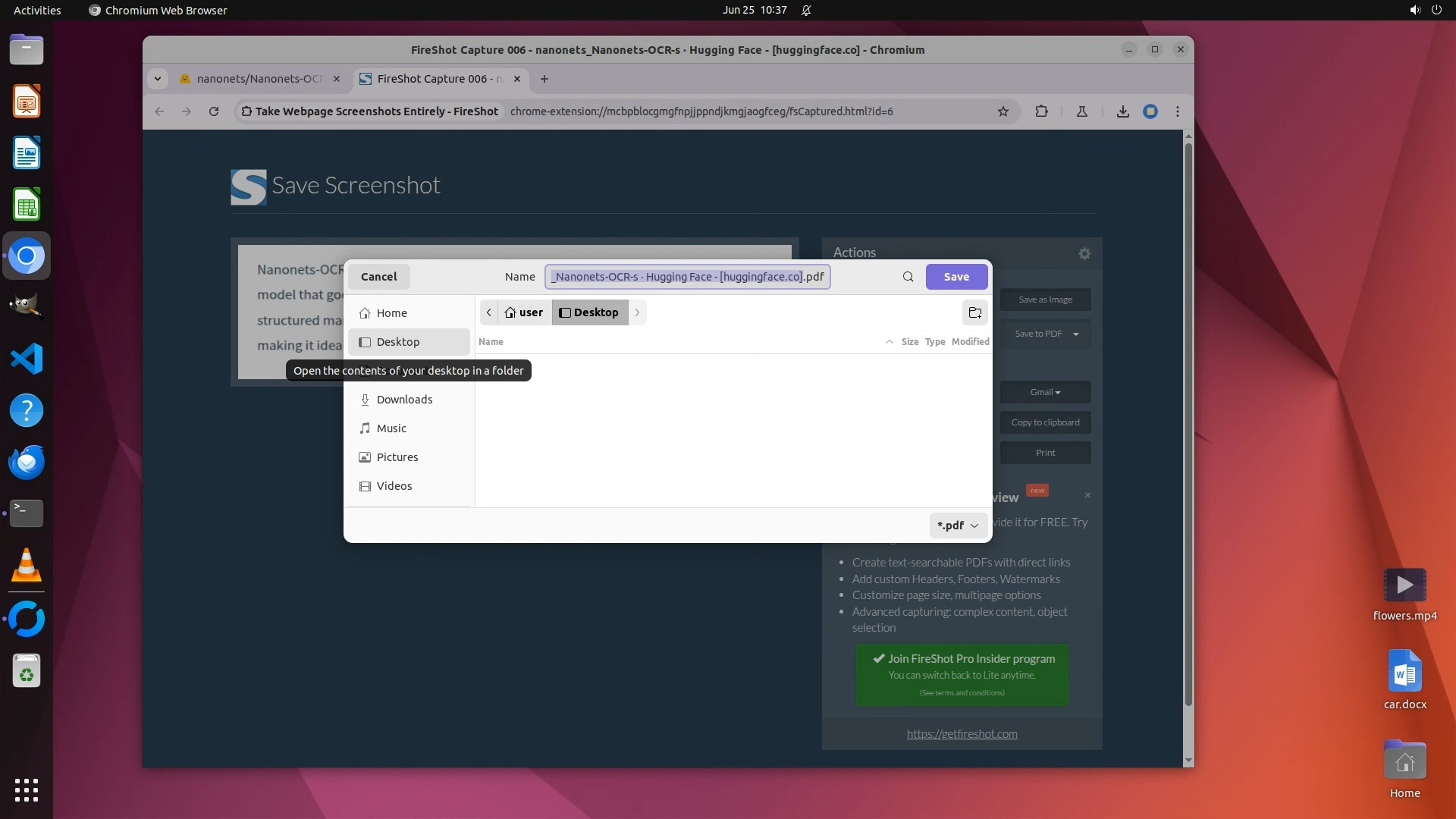
Task: Click the file Name input field
Action: point(687,277)
